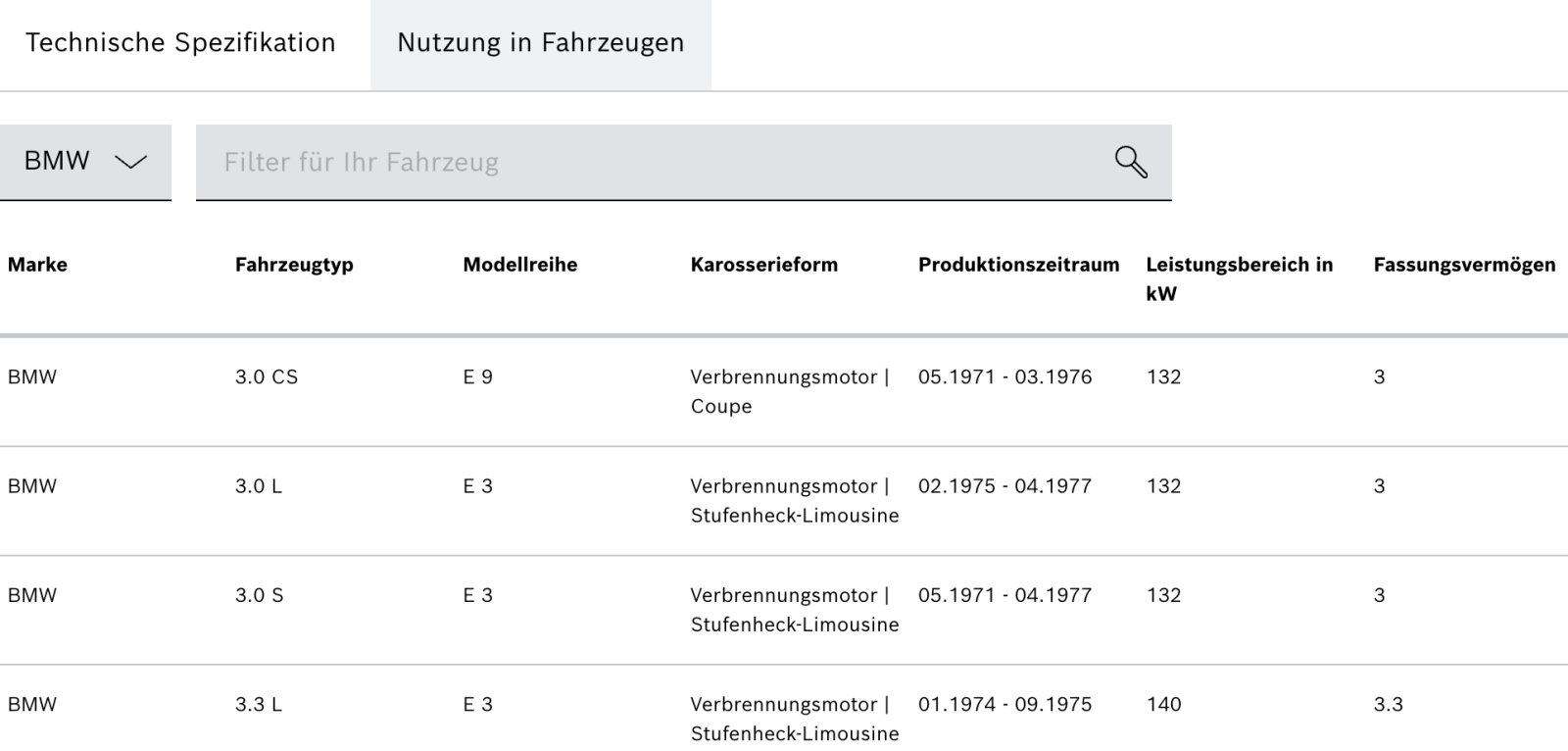Click the Fassungsvermögen column header
Screen dimensions: 1568x751
click(x=1464, y=265)
